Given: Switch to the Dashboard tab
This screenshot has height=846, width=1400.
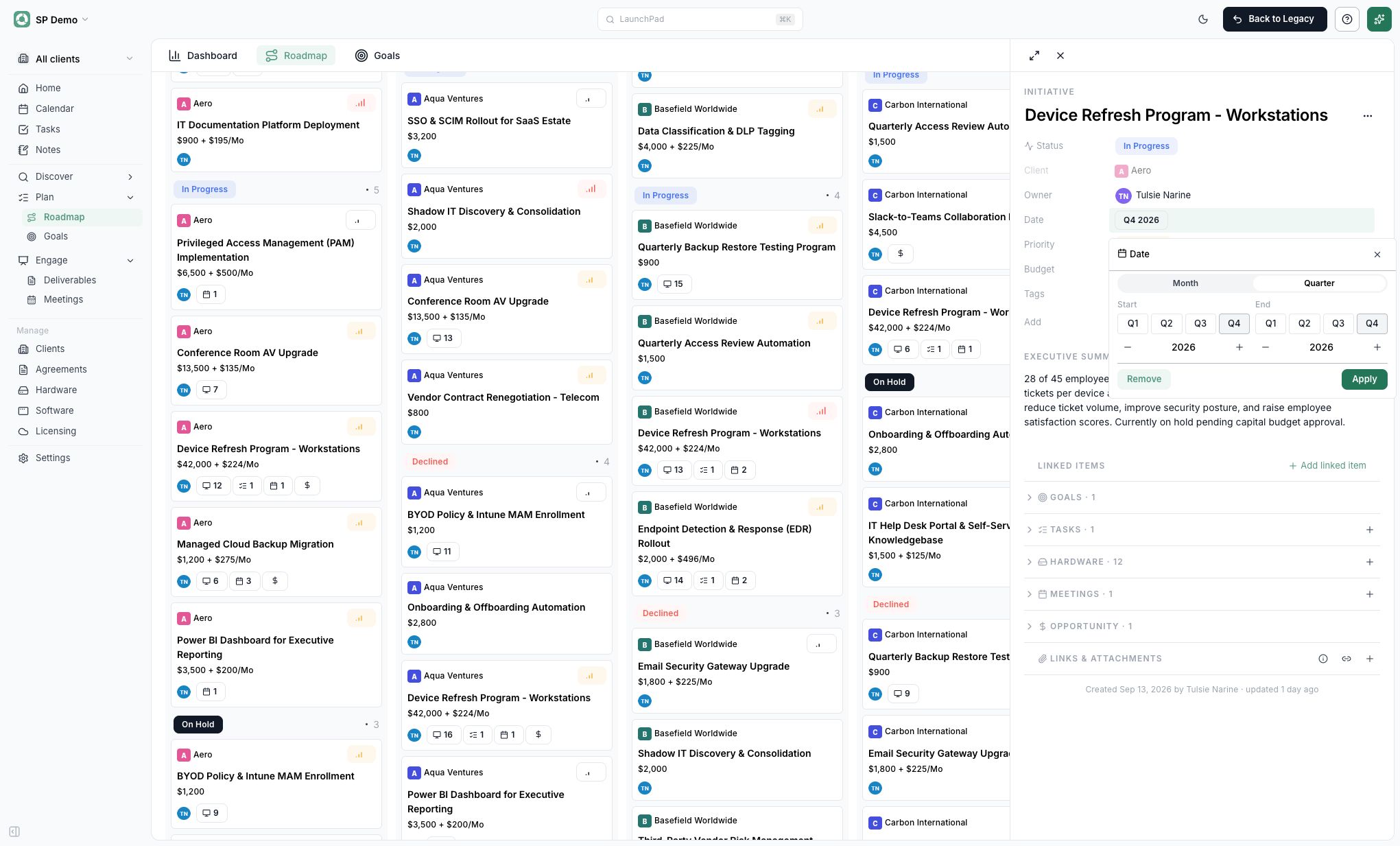Looking at the screenshot, I should pyautogui.click(x=203, y=56).
